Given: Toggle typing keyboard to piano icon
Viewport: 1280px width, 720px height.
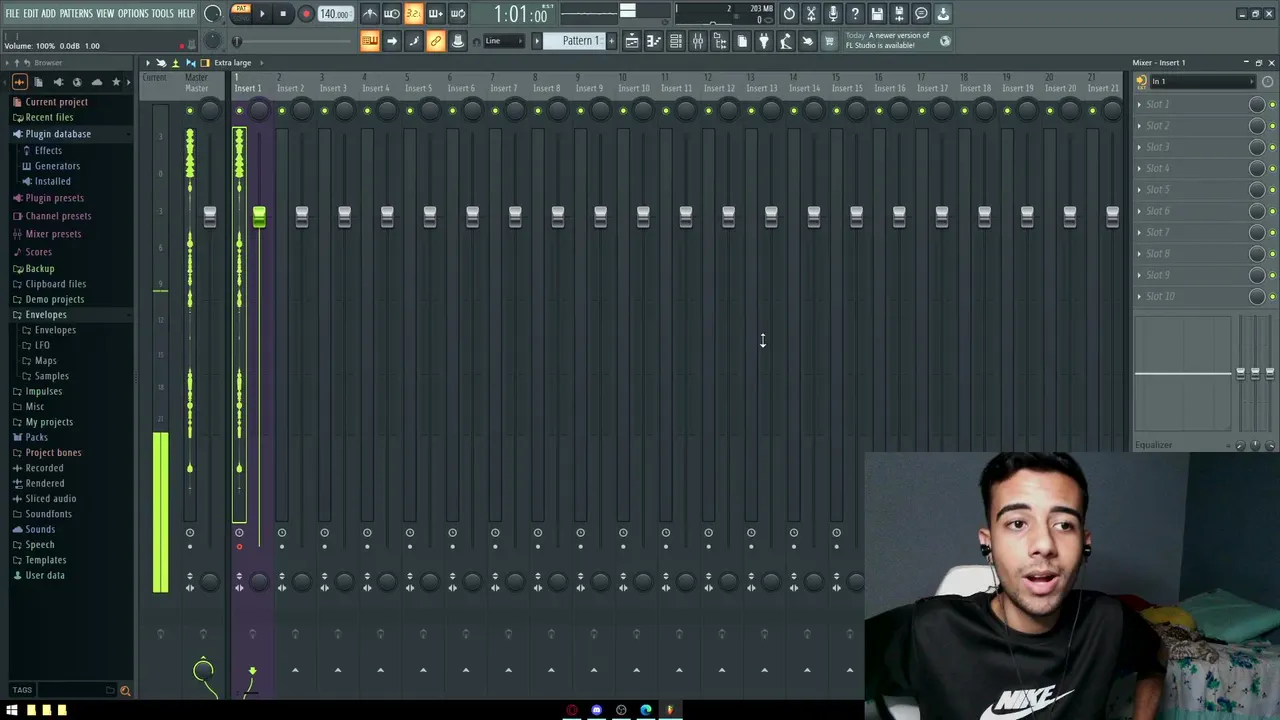Looking at the screenshot, I should pyautogui.click(x=370, y=41).
